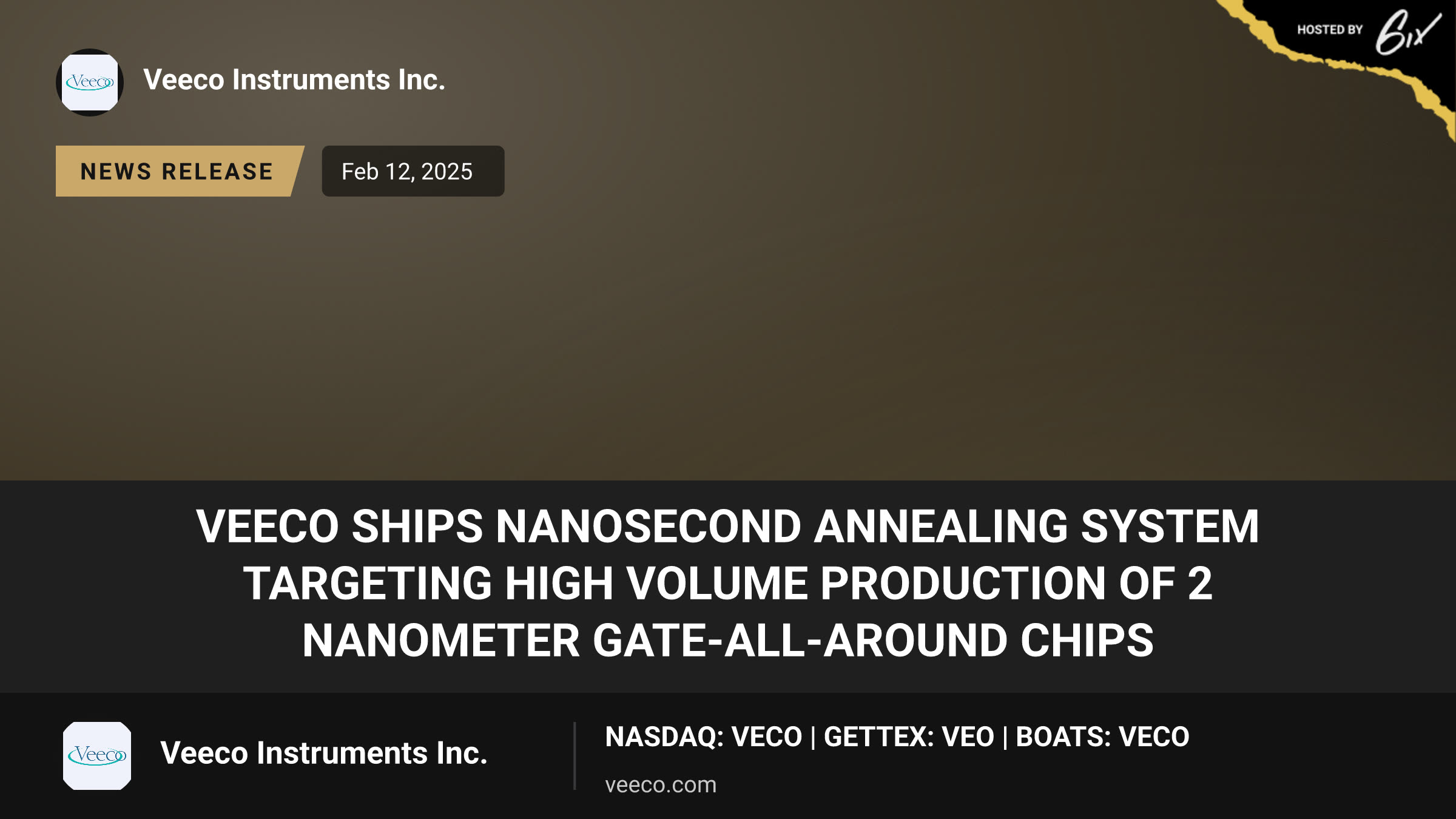Viewport: 1456px width, 819px height.
Task: Click the Veeco Instruments Inc. footer name
Action: pos(324,753)
